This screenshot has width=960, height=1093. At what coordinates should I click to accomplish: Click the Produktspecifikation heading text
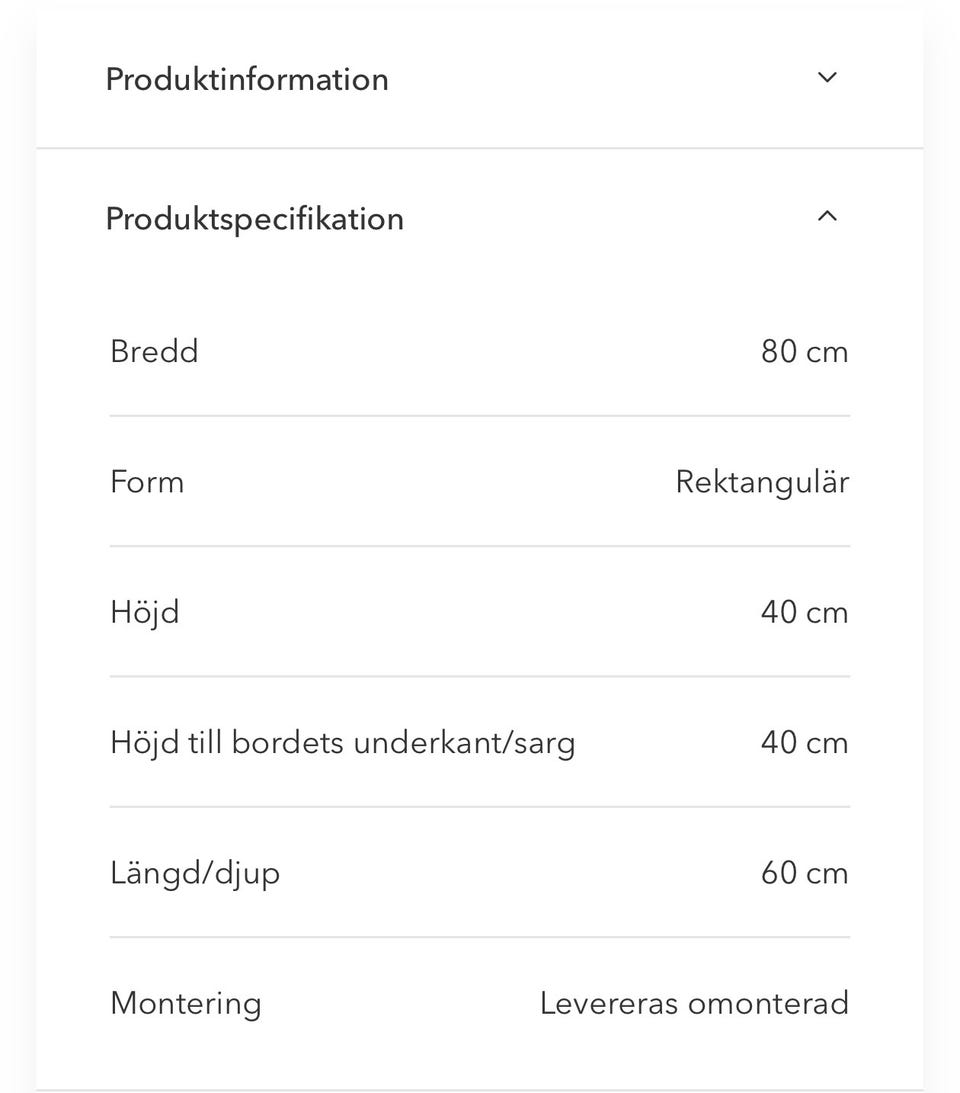[254, 219]
